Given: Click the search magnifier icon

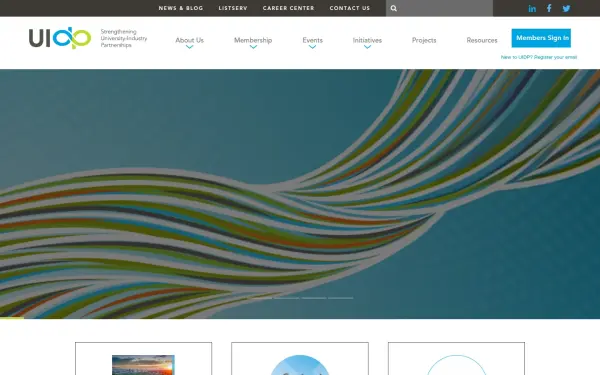Looking at the screenshot, I should click(x=394, y=8).
